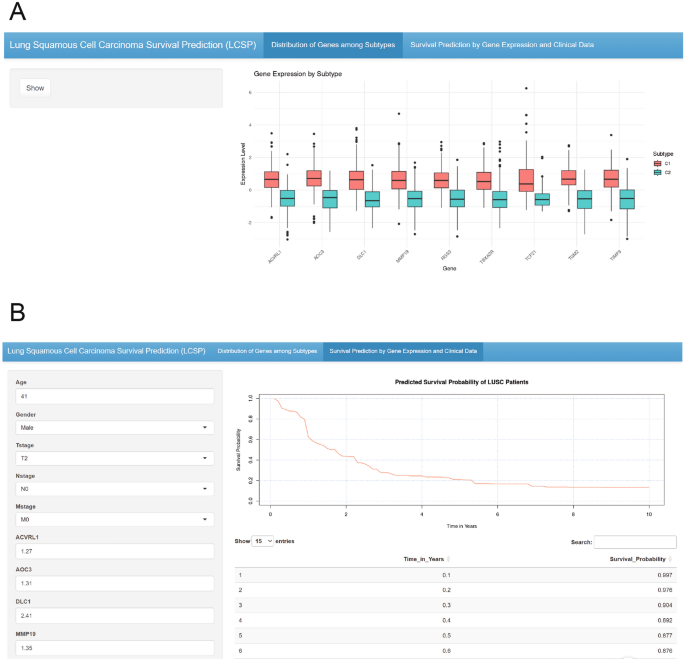Viewport: 685px width, 661px height.
Task: Sort by the Survival_Probability column icon
Action: [x=671, y=559]
